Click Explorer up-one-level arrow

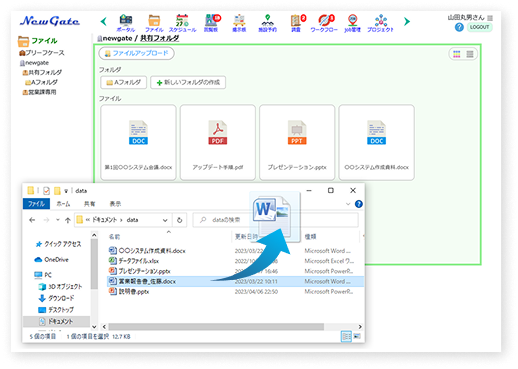point(68,220)
